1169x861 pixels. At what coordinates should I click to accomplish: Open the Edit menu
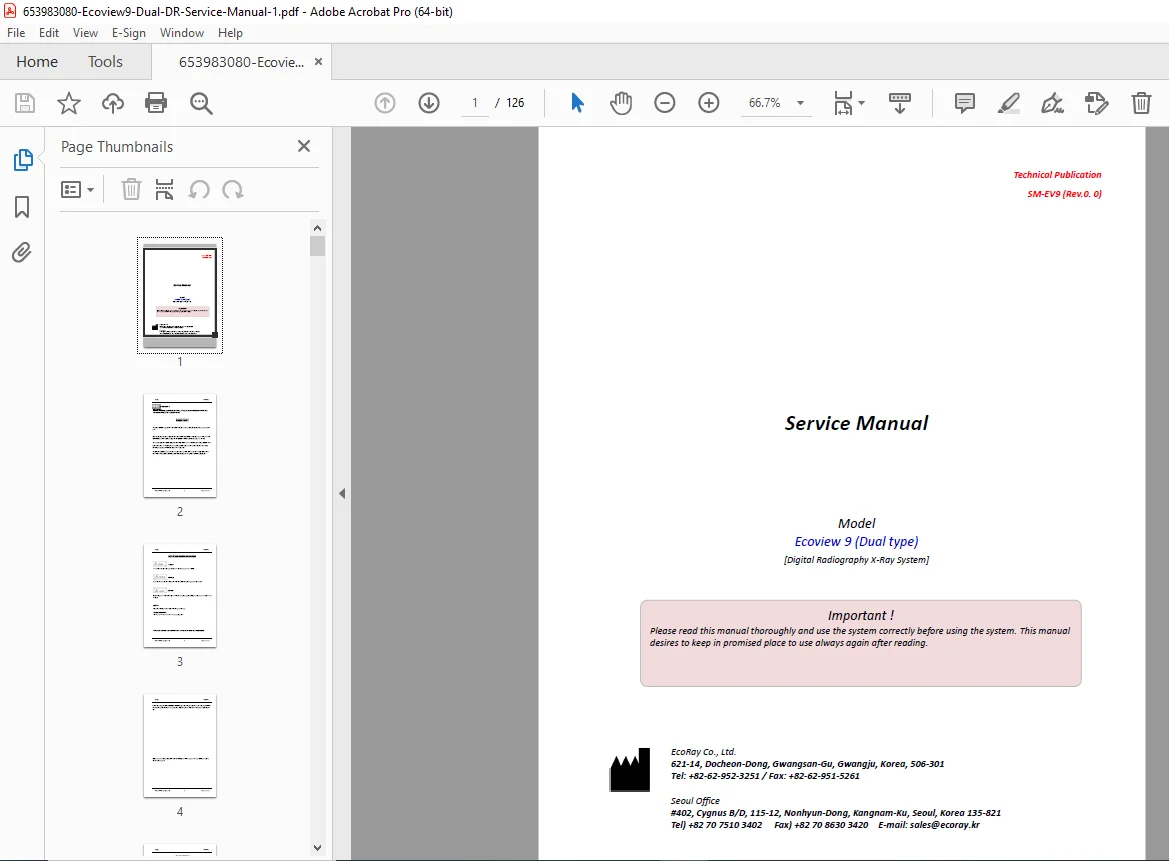(48, 33)
